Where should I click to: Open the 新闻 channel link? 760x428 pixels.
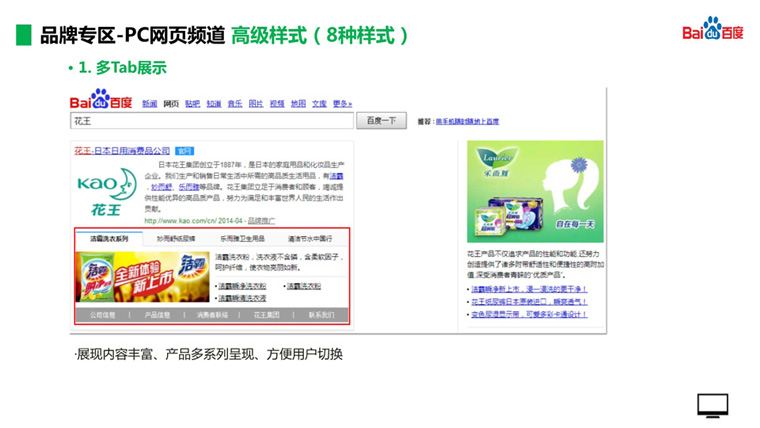pyautogui.click(x=149, y=104)
